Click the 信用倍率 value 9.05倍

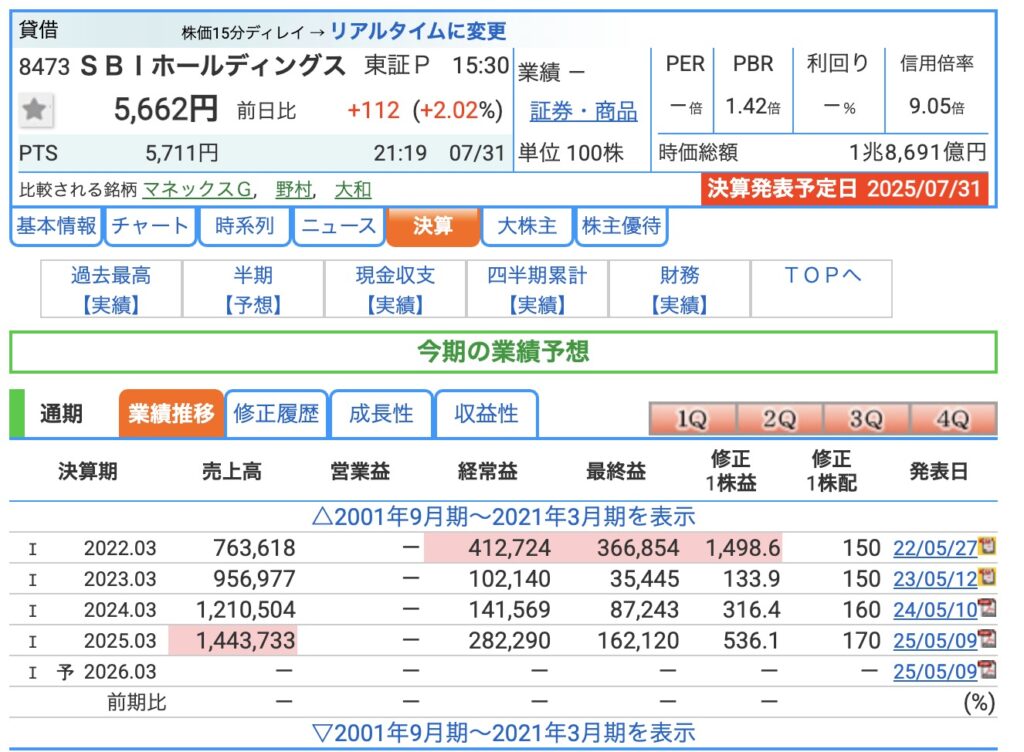(x=936, y=106)
